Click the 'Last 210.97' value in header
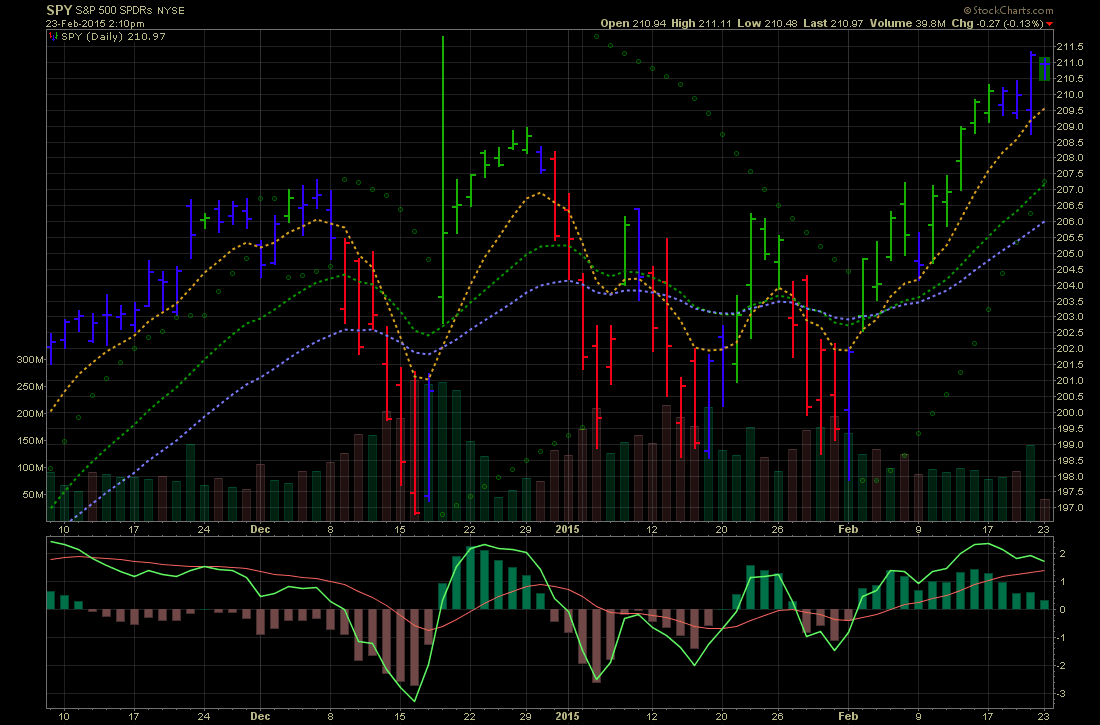Viewport: 1100px width, 725px height. [833, 23]
